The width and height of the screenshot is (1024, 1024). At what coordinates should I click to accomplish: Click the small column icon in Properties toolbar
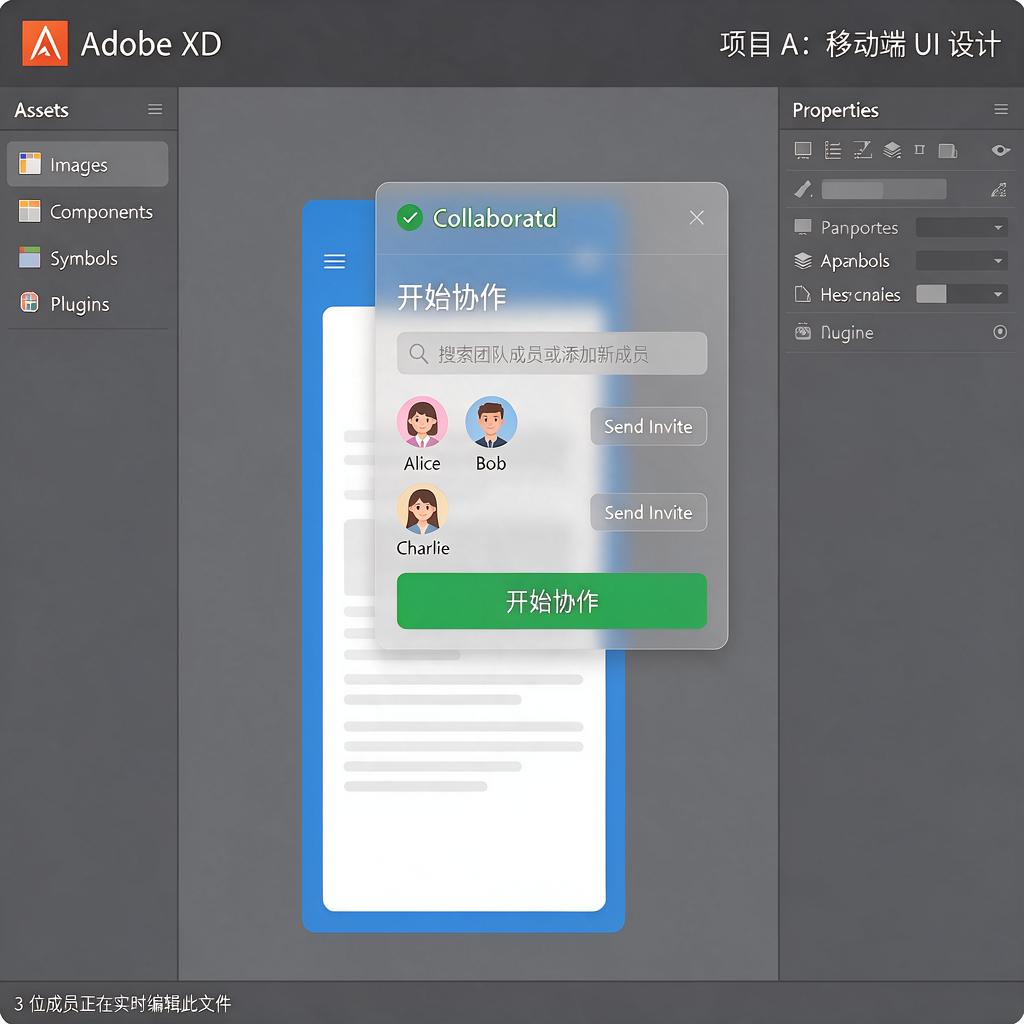click(920, 150)
